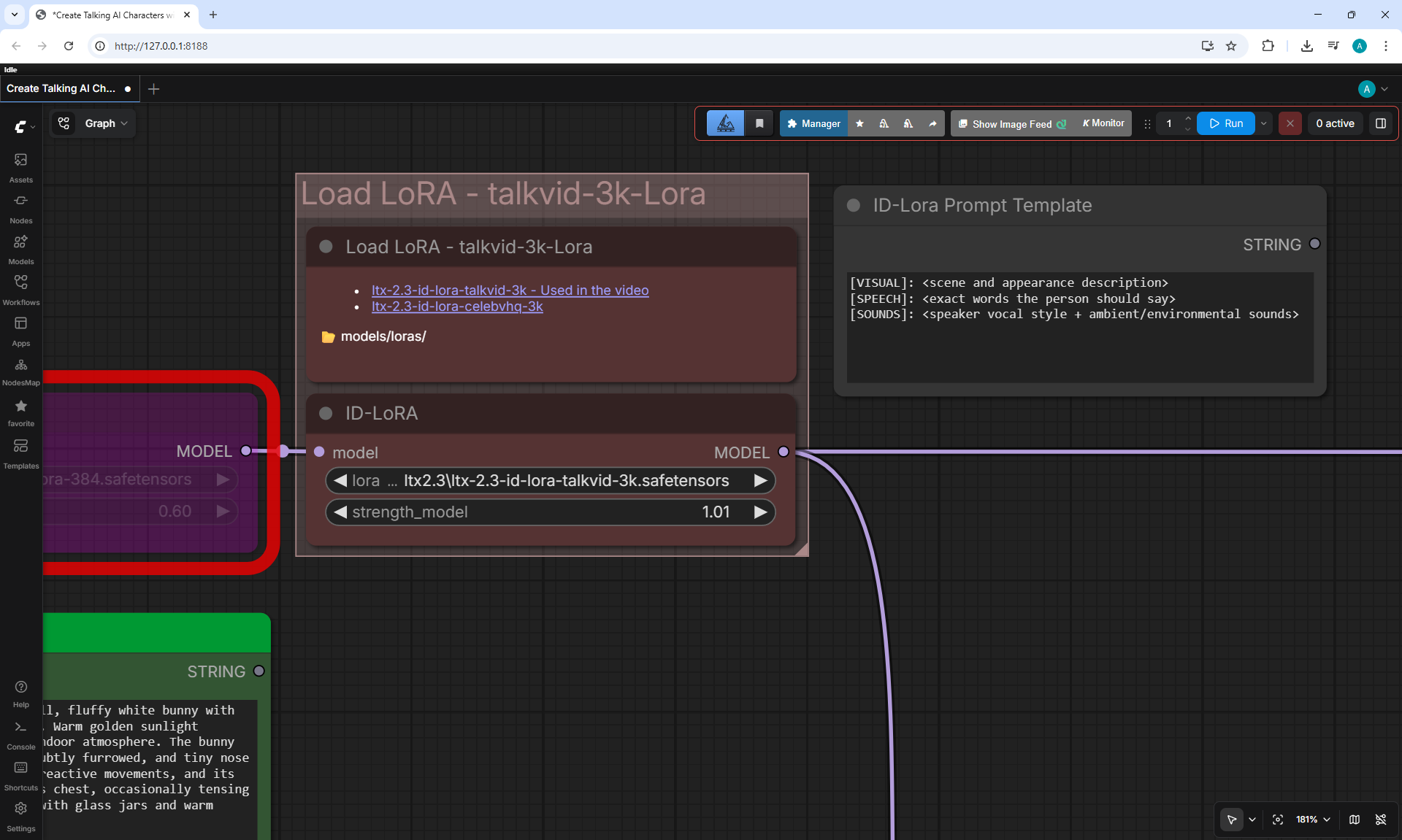Open a new workflow tab
Screen dimensions: 1402x840
pyautogui.click(x=153, y=89)
